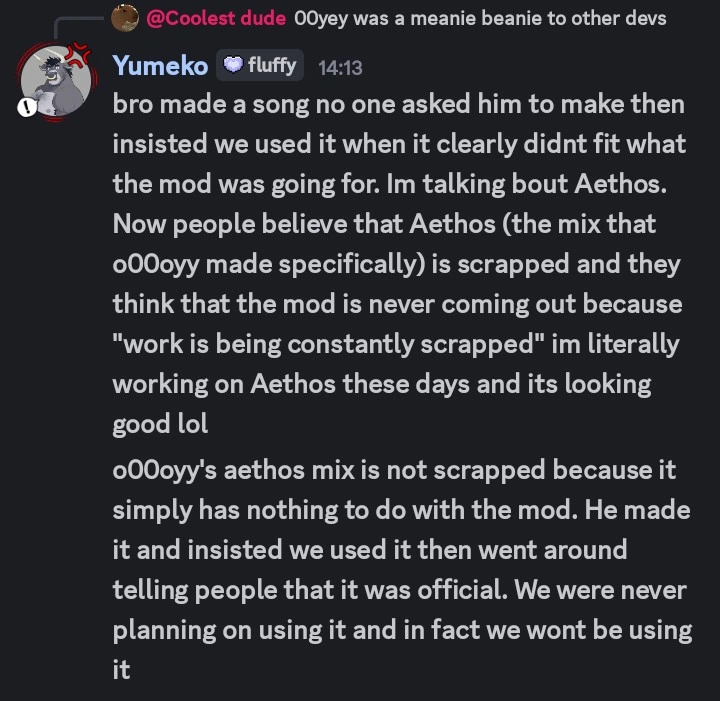Click the 14:13 message timestamp

[x=339, y=67]
